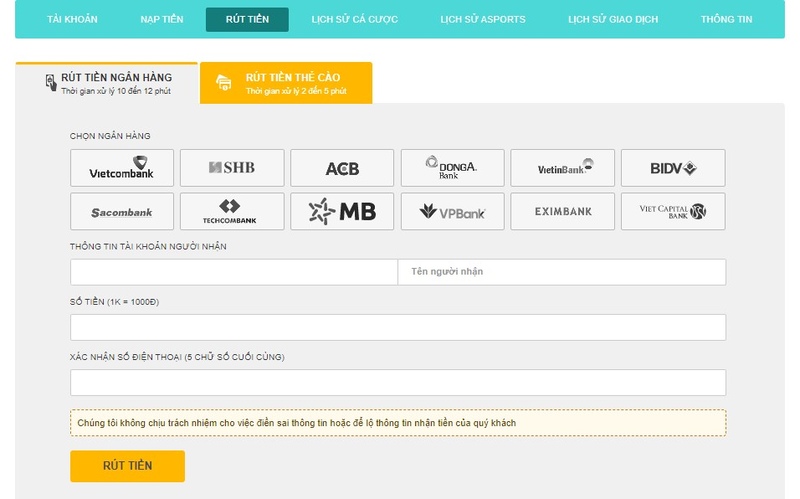The image size is (800, 499).
Task: Choose the MB bank logo
Action: pos(342,212)
